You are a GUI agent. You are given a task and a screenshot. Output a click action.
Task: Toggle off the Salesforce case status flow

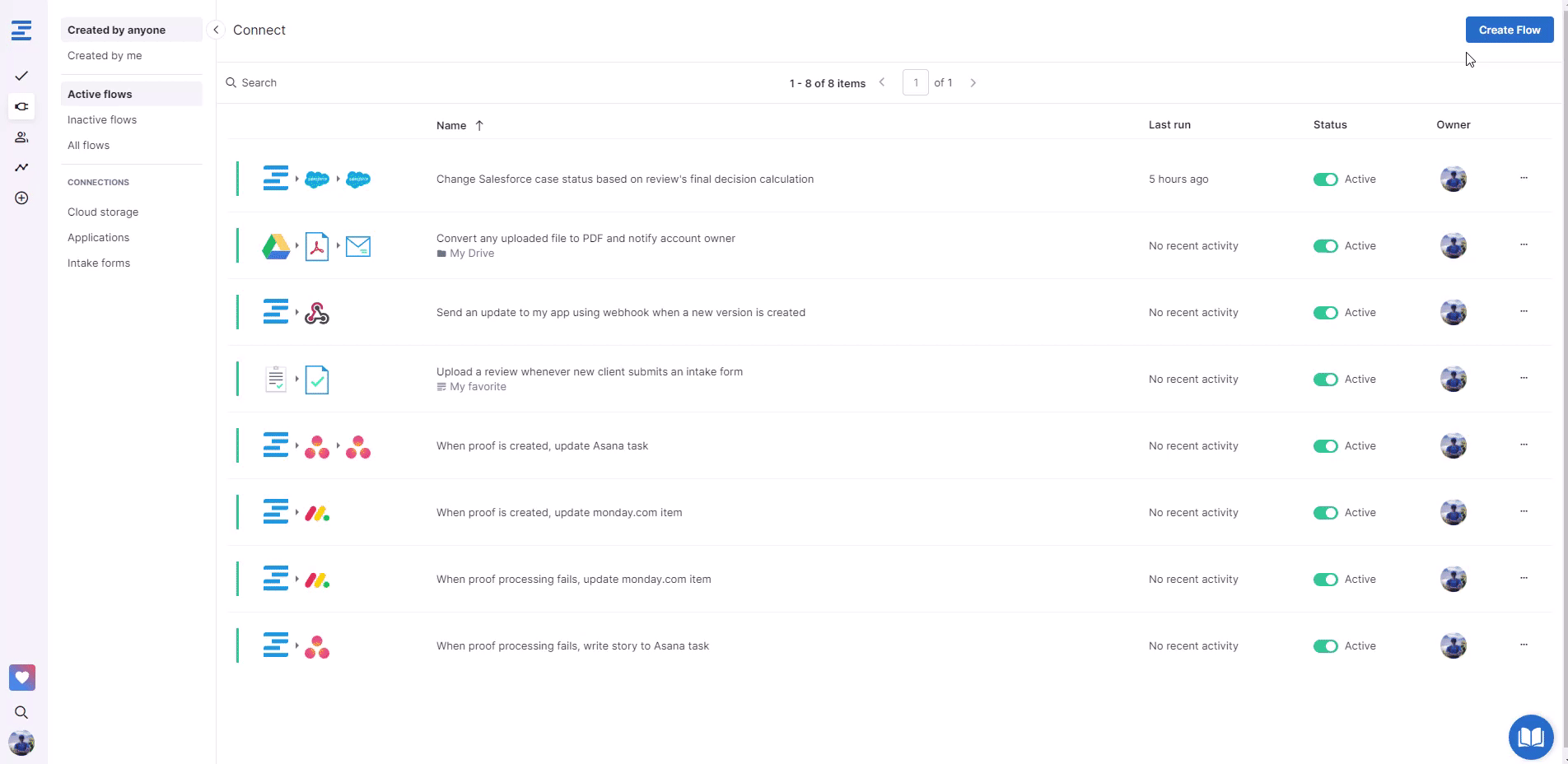click(1325, 179)
